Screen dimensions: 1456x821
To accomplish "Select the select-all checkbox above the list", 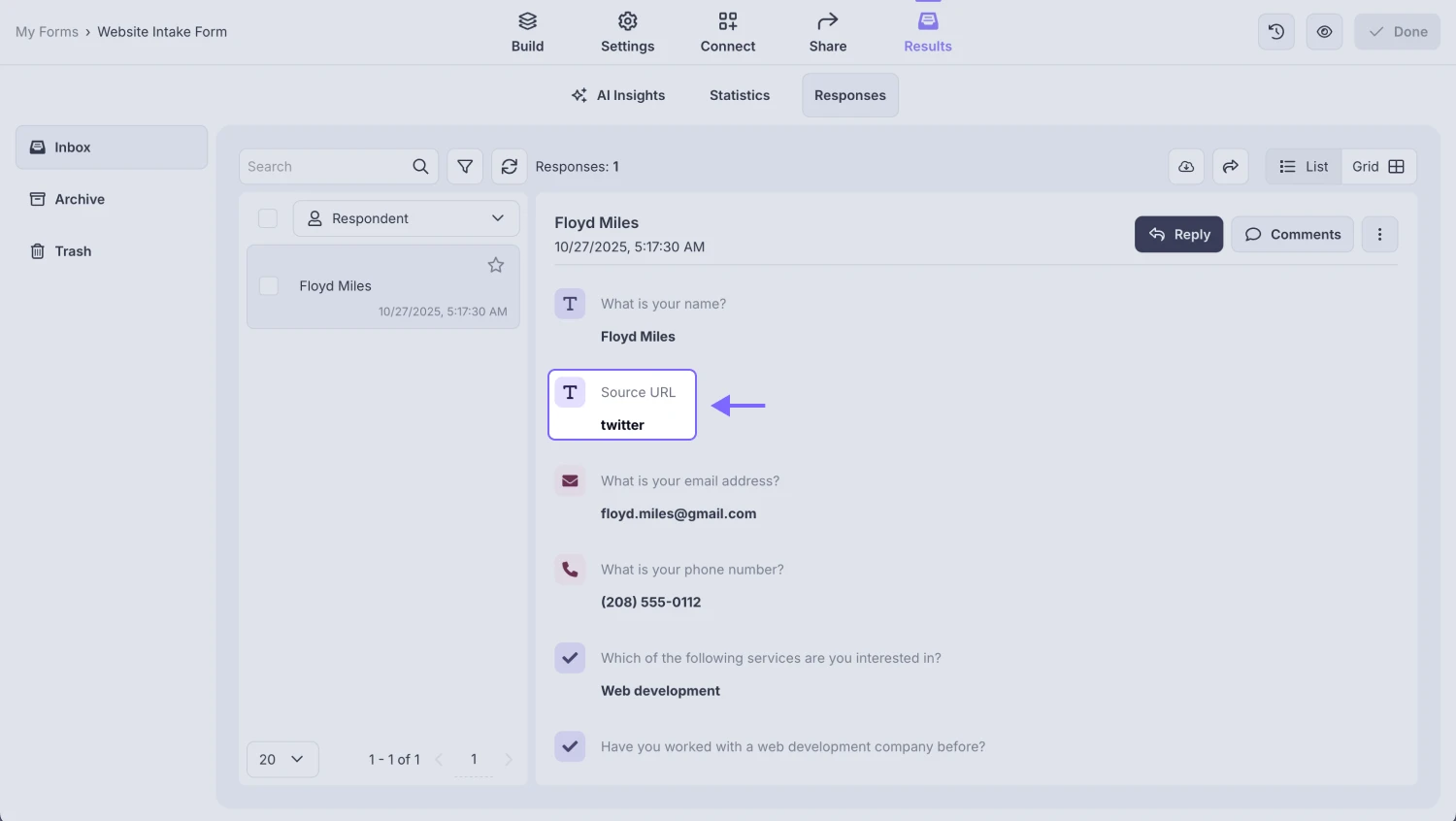I will click(267, 217).
